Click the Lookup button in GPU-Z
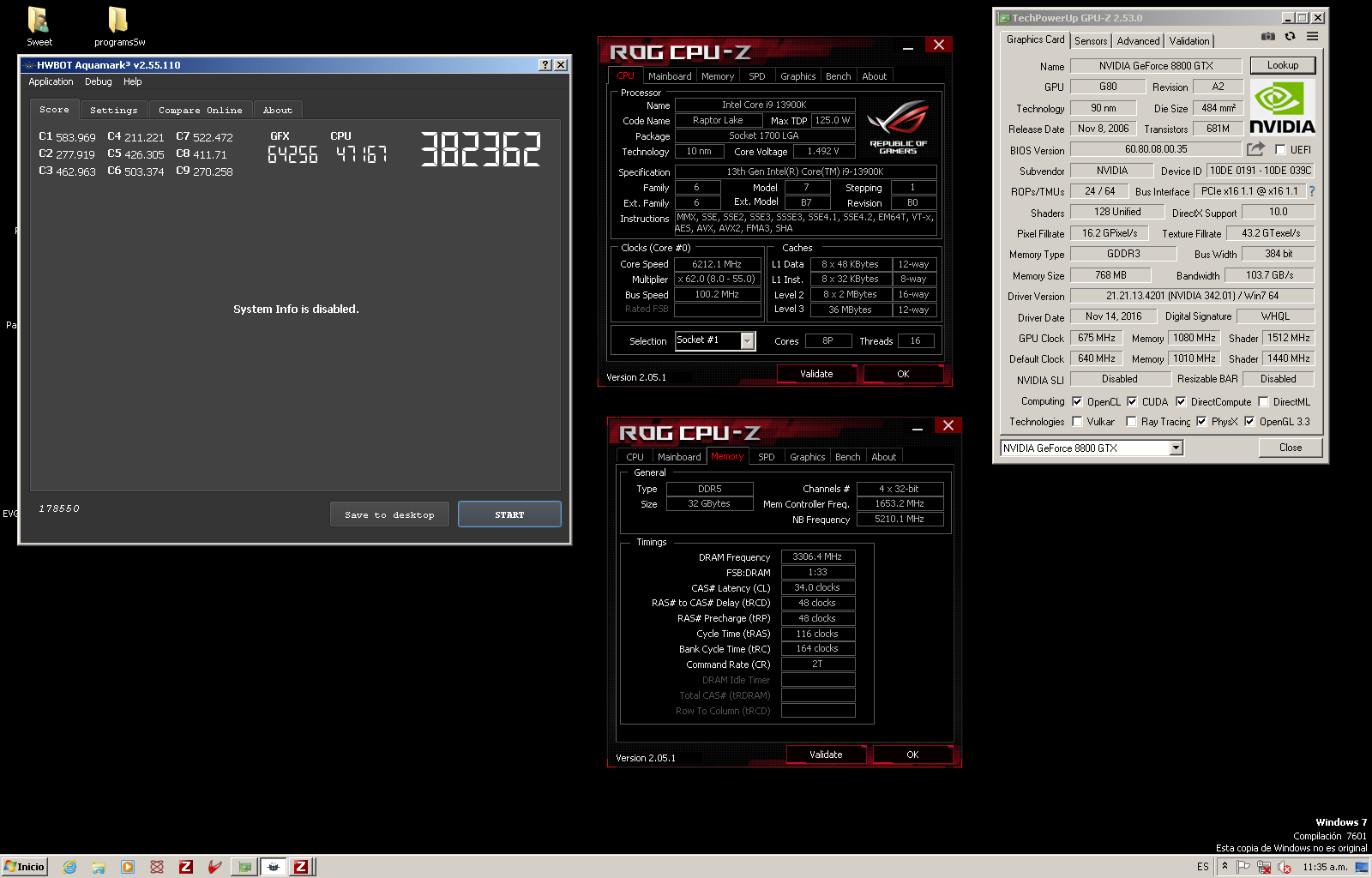1372x878 pixels. click(x=1282, y=65)
